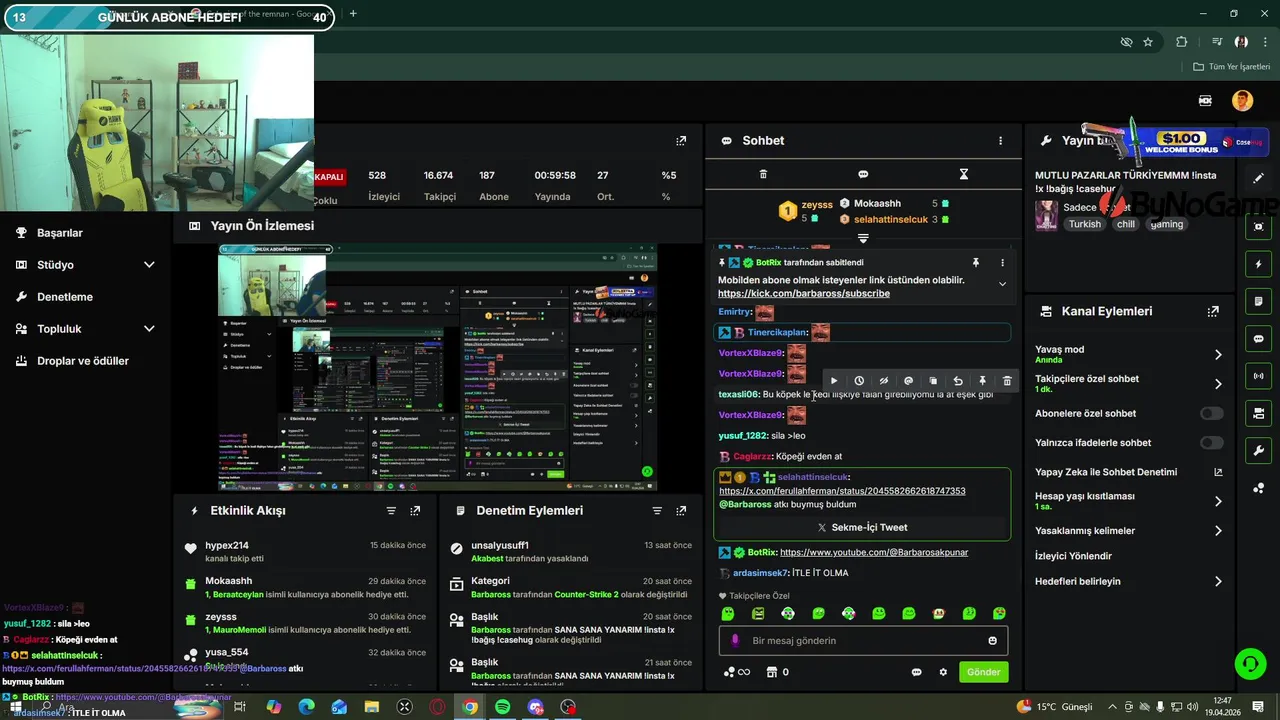
Task: Open the x.com ferullahferman status link
Action: click(842, 491)
